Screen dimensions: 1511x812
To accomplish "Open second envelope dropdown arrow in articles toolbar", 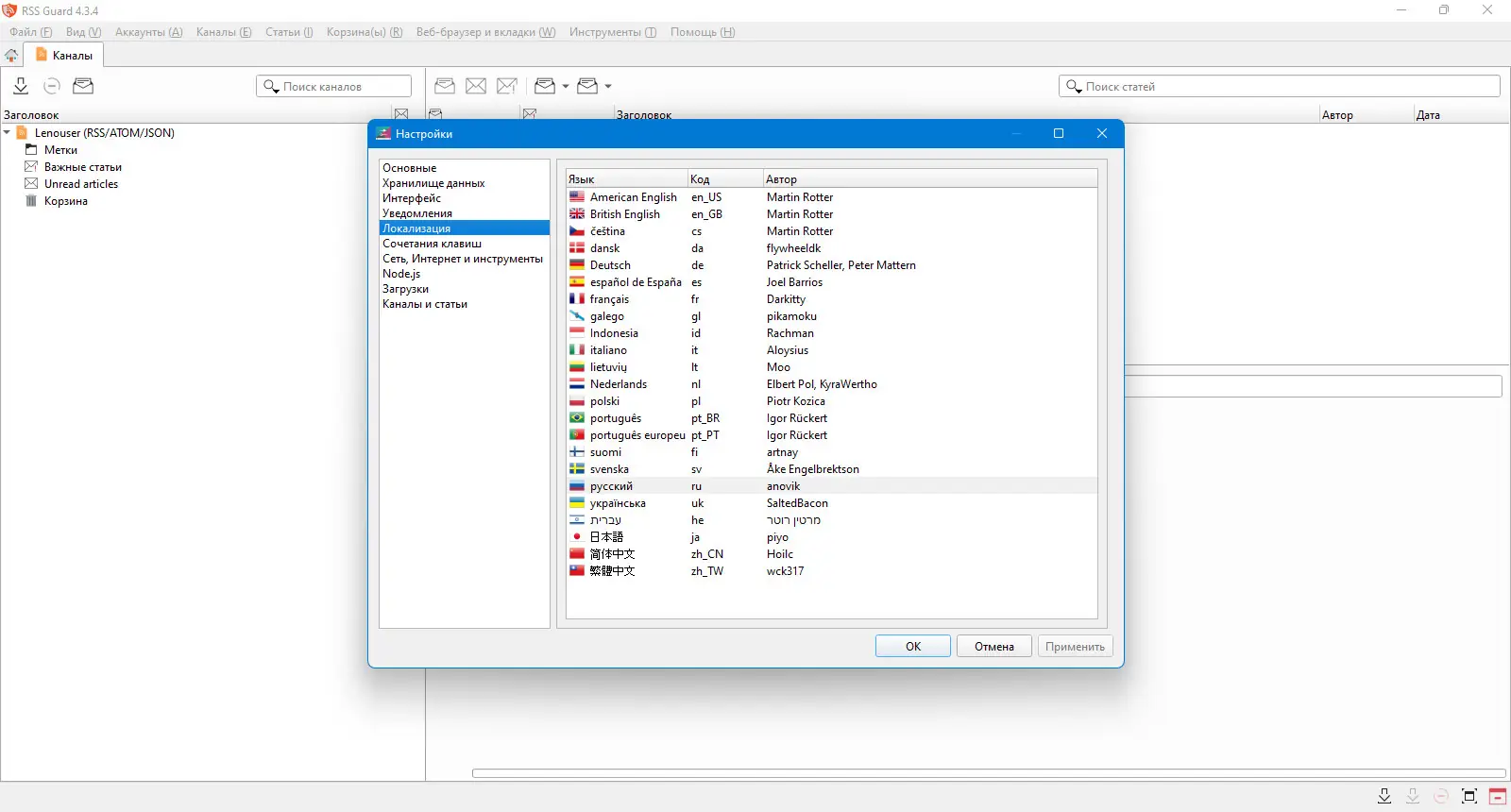I will coord(608,86).
